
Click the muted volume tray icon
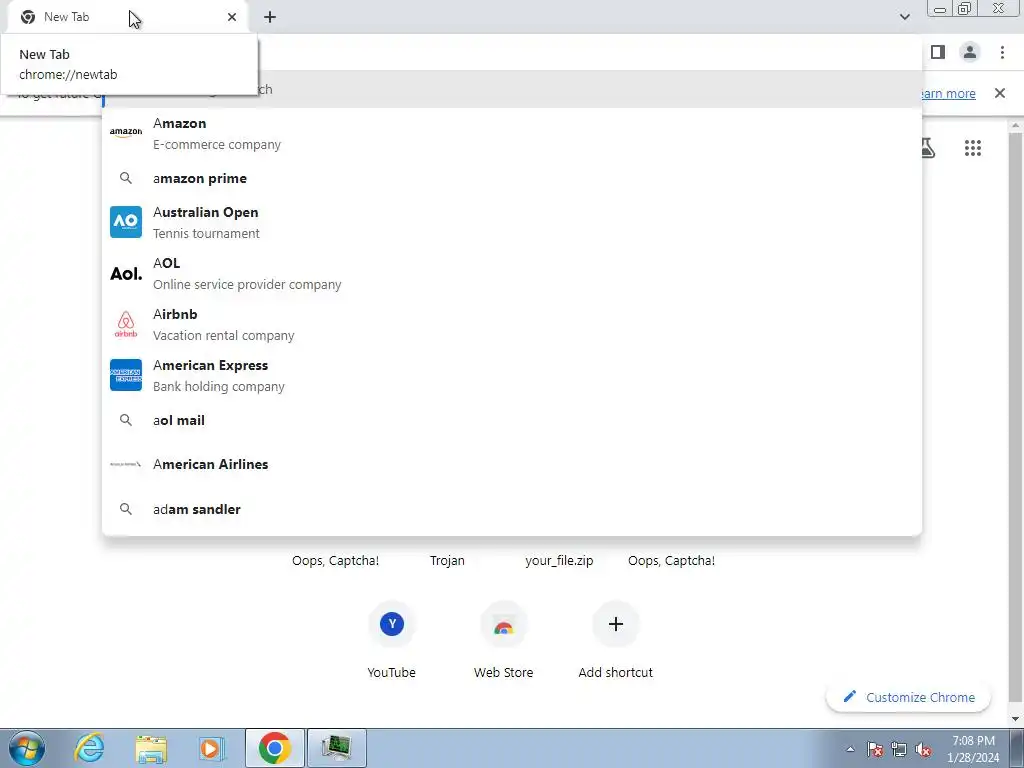point(923,749)
